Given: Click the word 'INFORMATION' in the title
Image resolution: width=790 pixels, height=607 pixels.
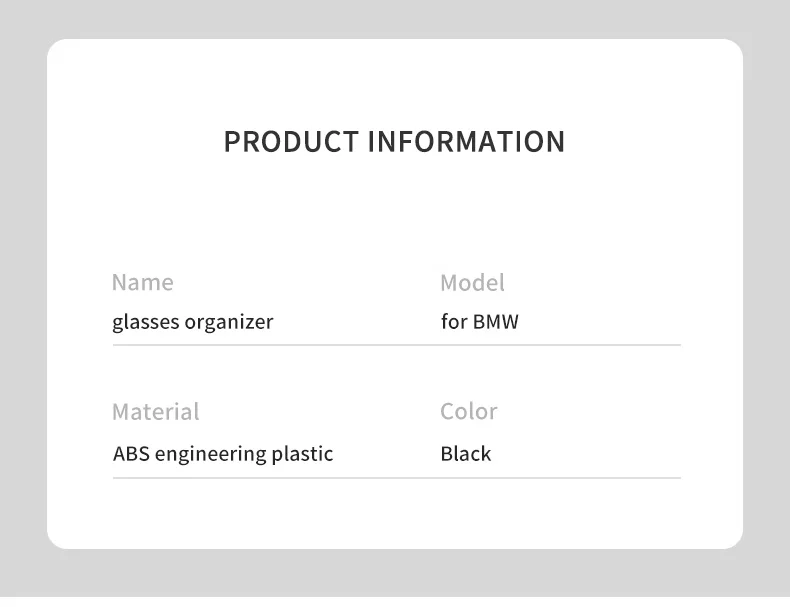Looking at the screenshot, I should [467, 142].
